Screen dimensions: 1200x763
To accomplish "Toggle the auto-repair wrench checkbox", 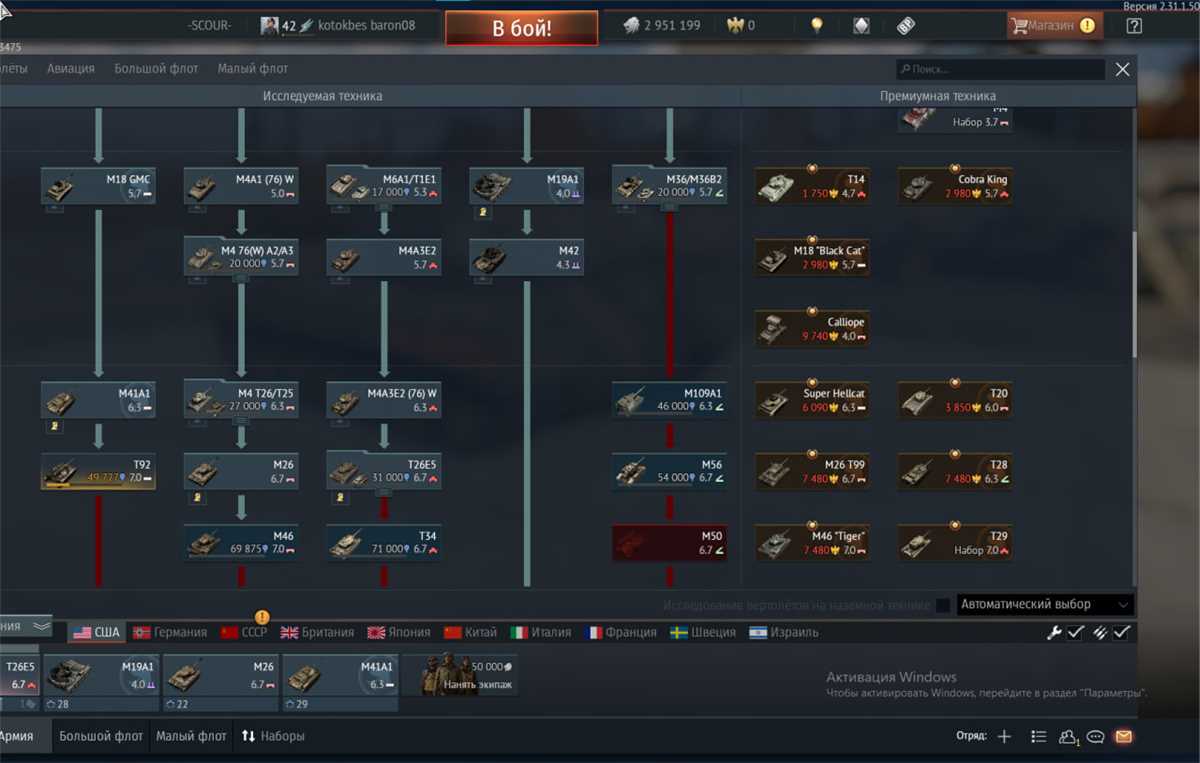I will click(x=1075, y=632).
